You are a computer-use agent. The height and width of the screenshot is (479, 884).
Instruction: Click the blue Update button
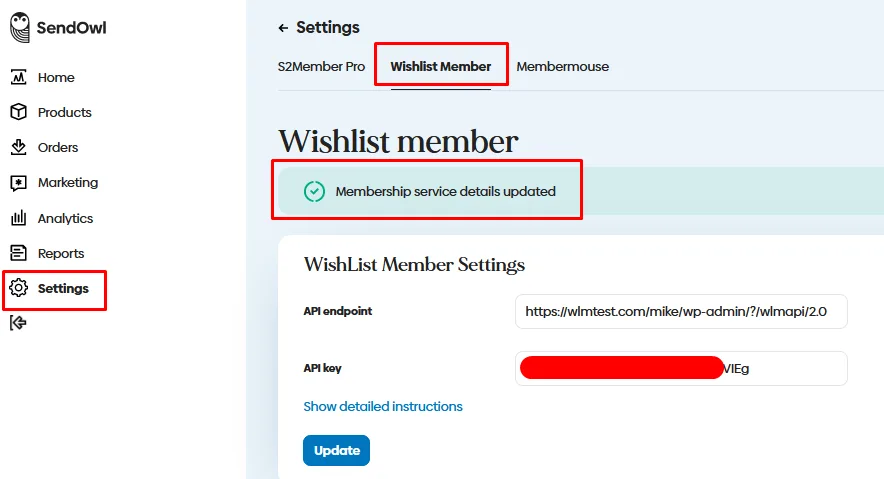click(337, 450)
